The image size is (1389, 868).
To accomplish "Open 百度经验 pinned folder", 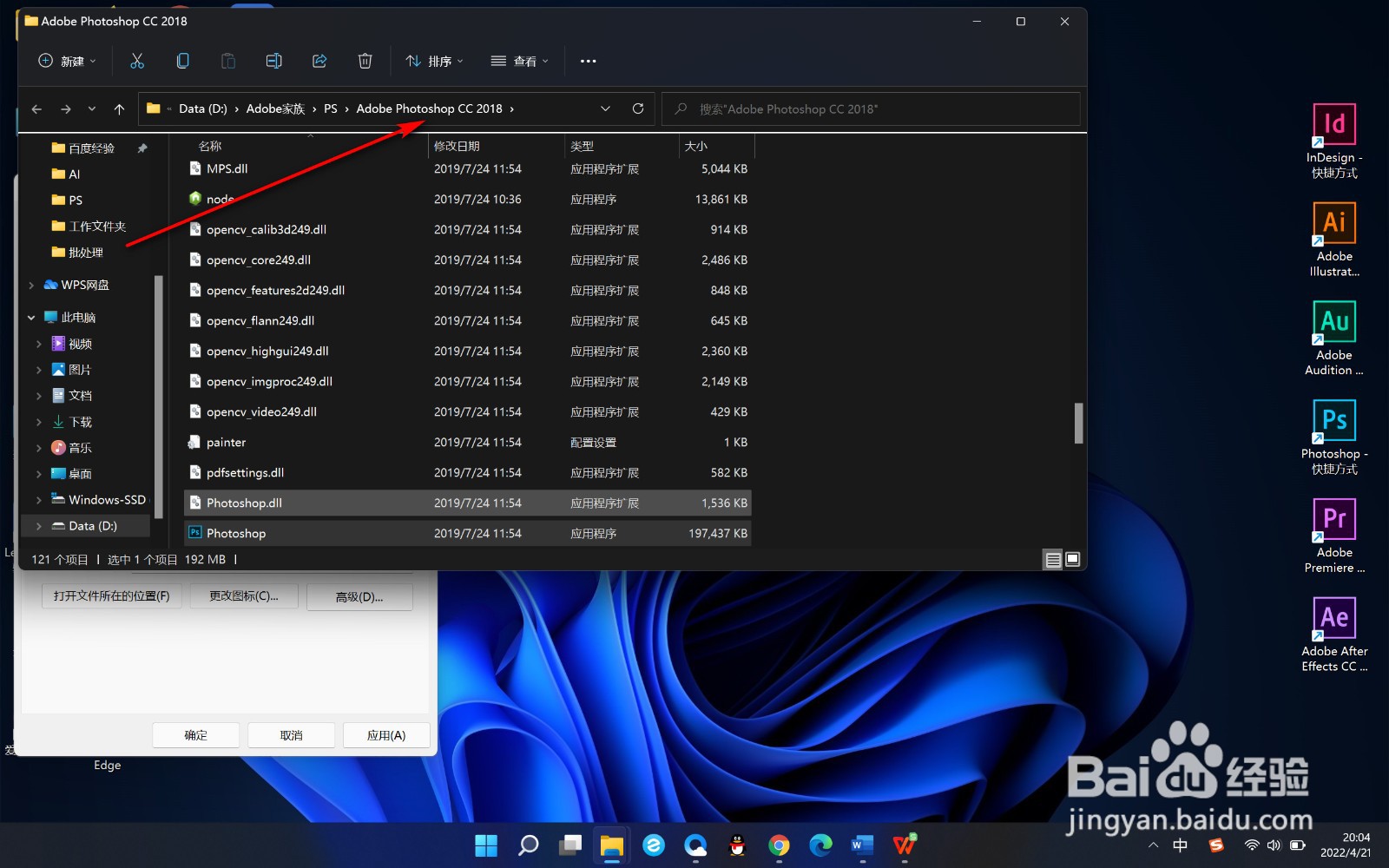I will (x=90, y=148).
